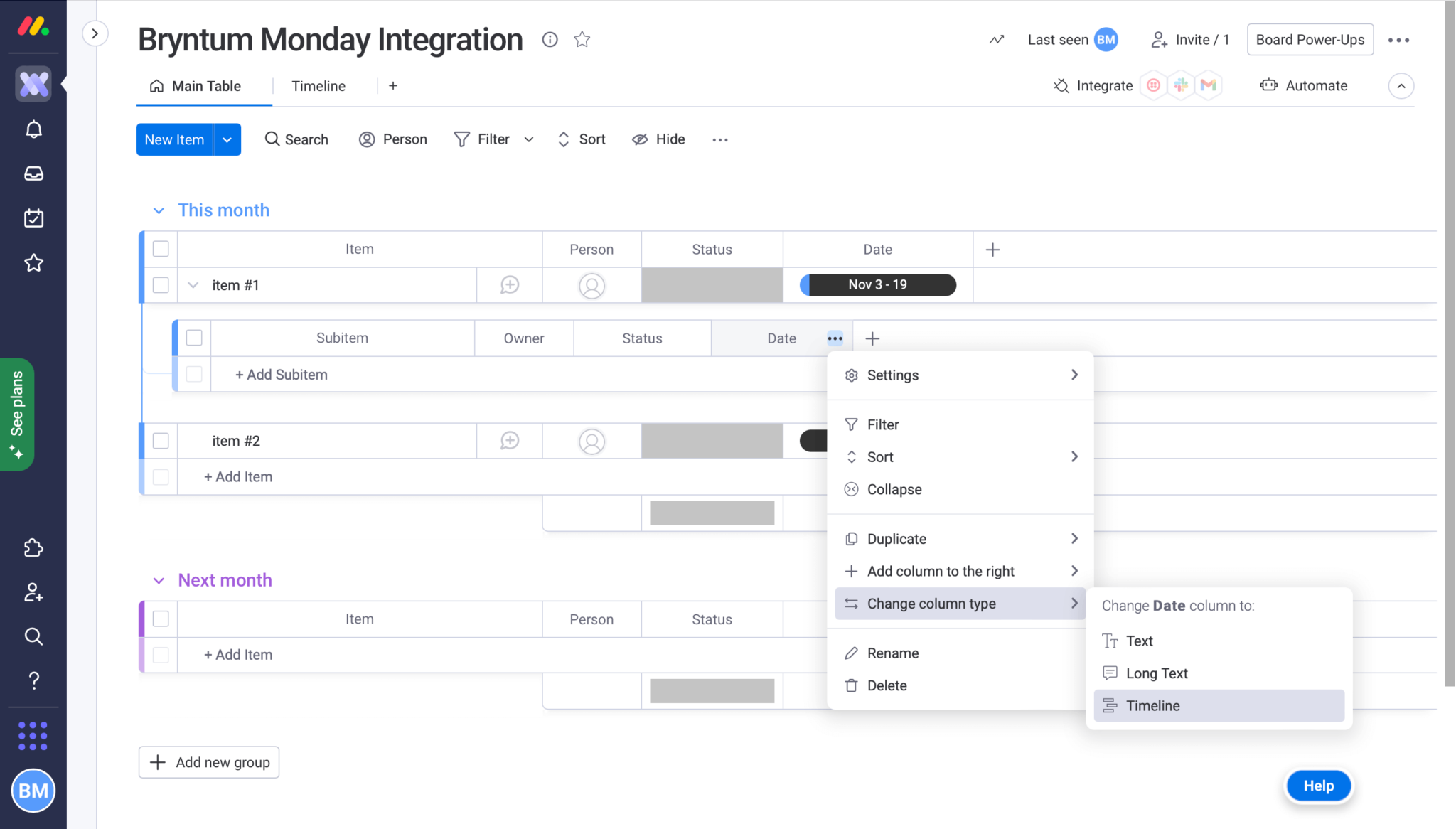Choose Rename in column menu
Image resolution: width=1456 pixels, height=829 pixels.
coord(960,653)
